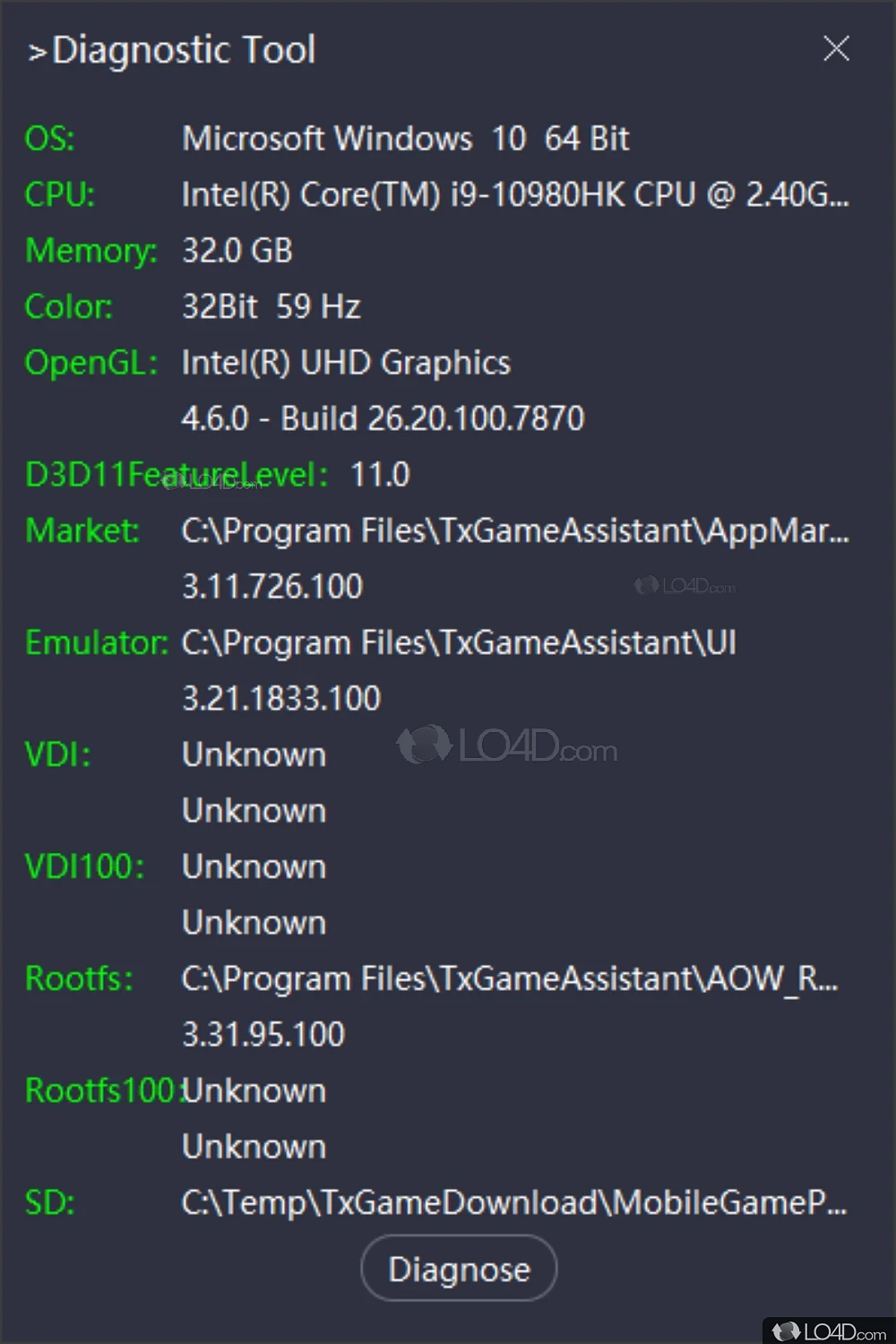Click the arrow beside Diagnostic Tool title

(x=37, y=53)
